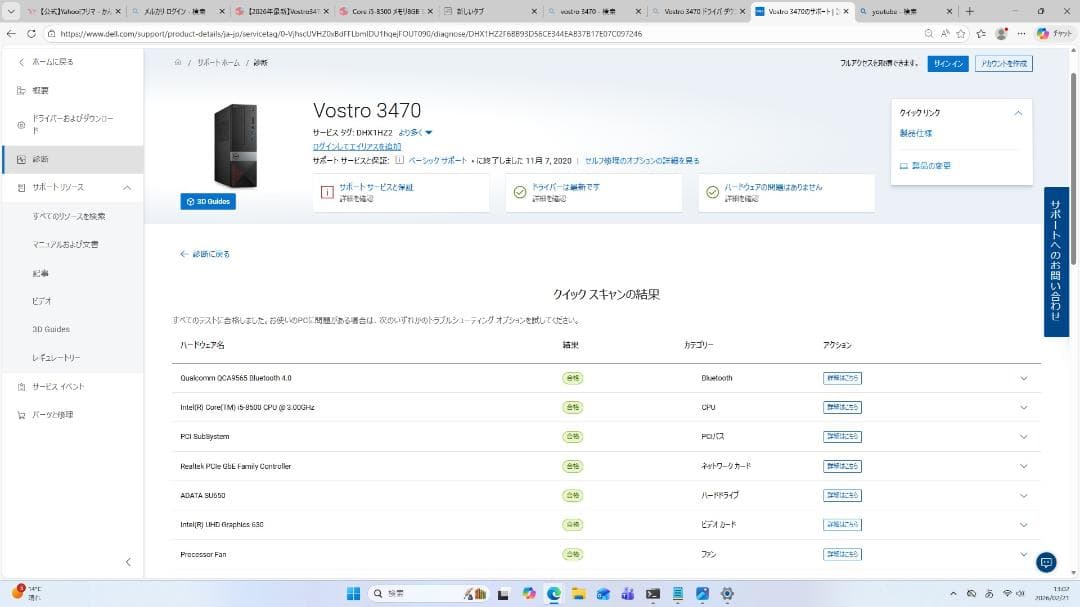Click 診断に戻る back link

pyautogui.click(x=205, y=254)
